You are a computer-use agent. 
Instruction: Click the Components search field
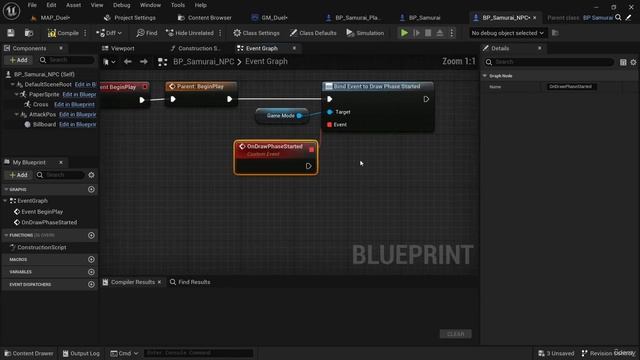click(x=67, y=60)
